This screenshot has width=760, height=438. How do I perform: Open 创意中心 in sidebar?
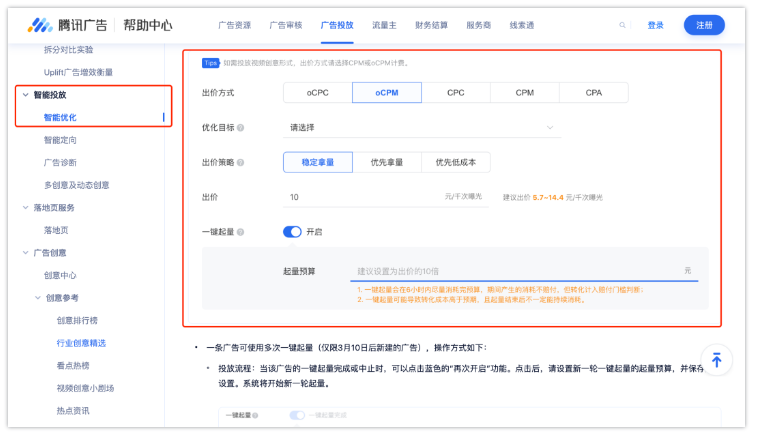60,275
